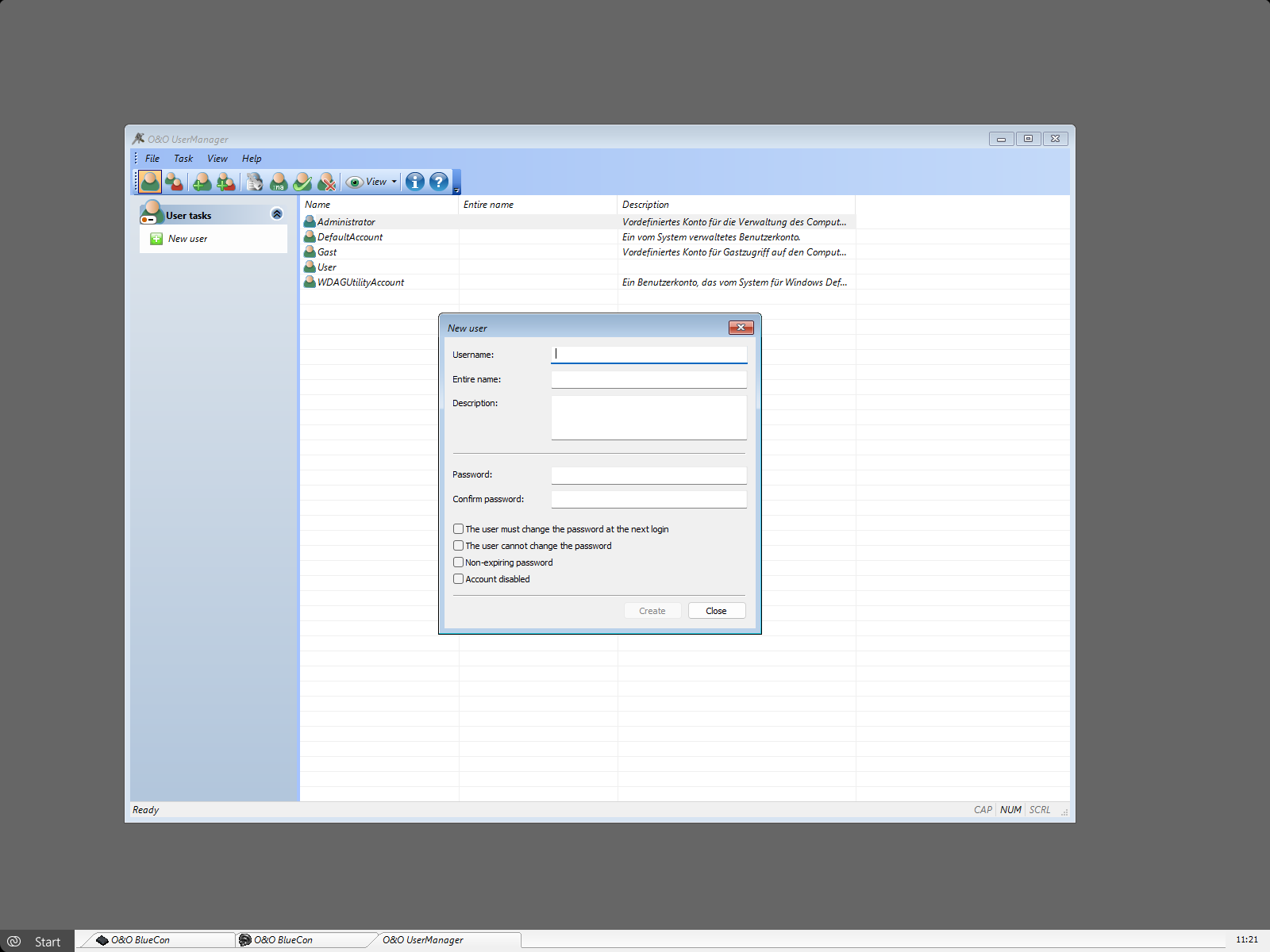
Task: Click the User tasks panel header
Action: tap(214, 215)
